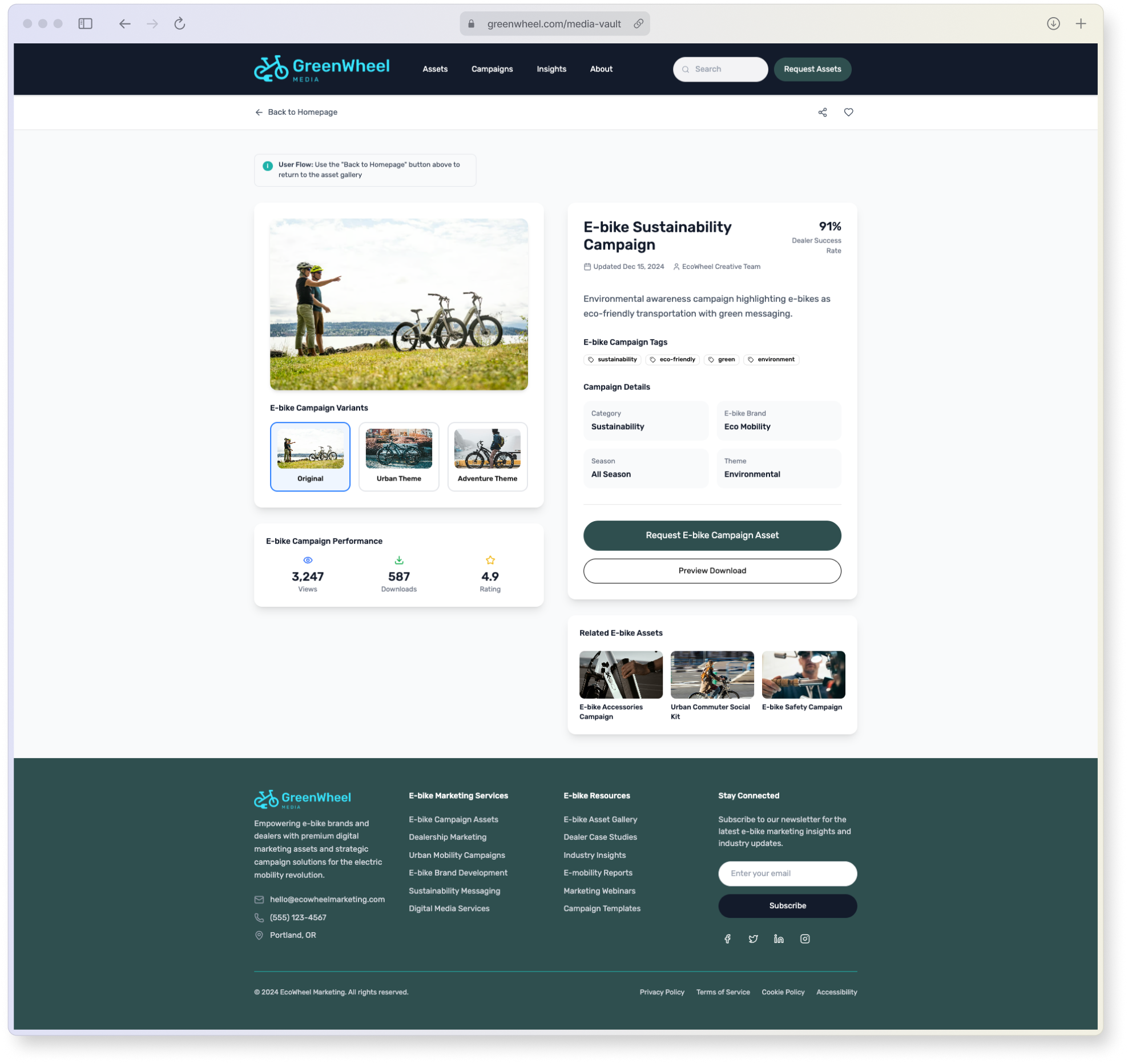Open Twitter footer social icon
The width and height of the screenshot is (1128, 1064).
tap(753, 939)
